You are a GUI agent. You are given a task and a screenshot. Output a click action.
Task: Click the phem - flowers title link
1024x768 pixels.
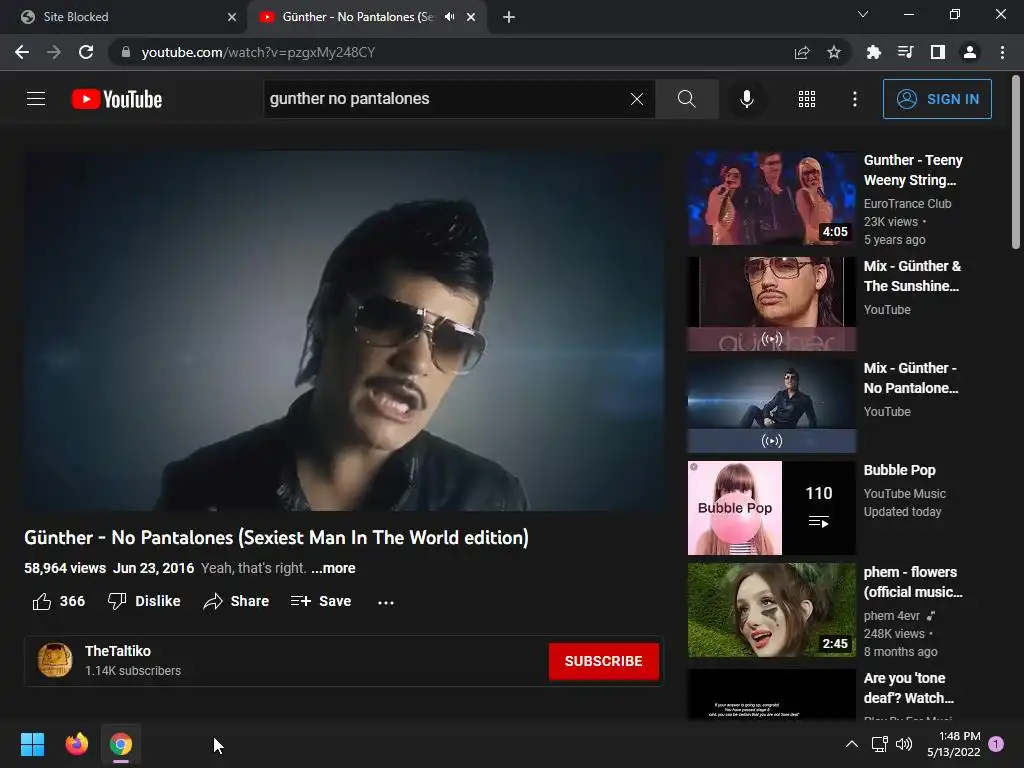913,582
